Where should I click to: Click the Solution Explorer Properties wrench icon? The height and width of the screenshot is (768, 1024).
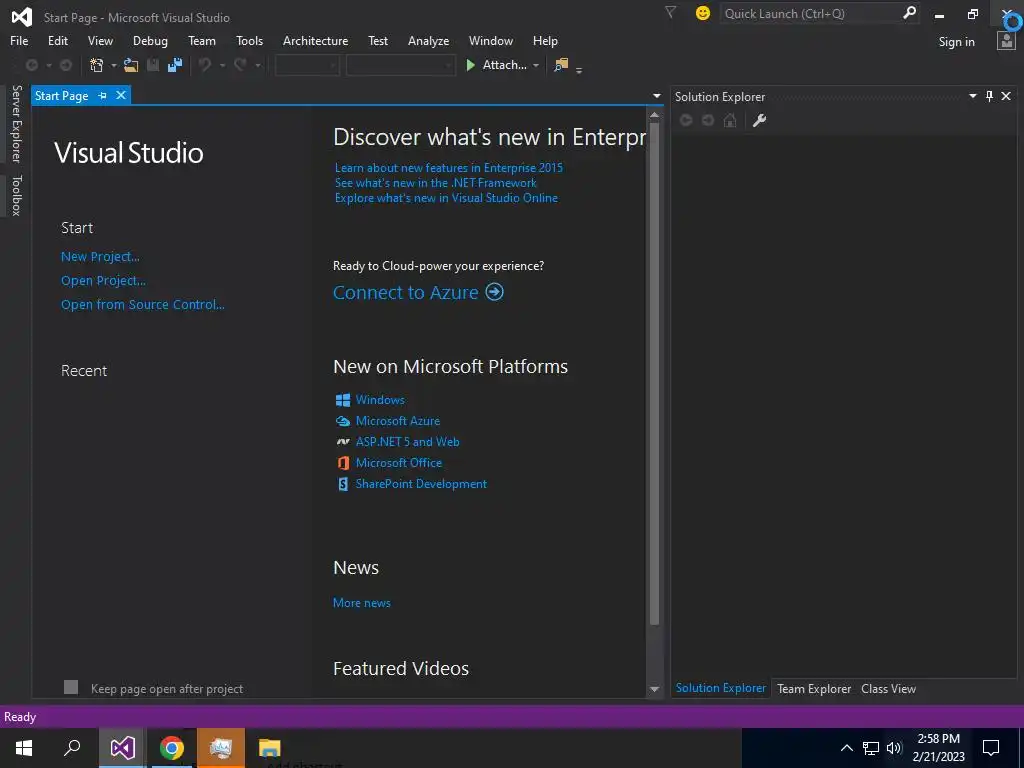tap(759, 120)
